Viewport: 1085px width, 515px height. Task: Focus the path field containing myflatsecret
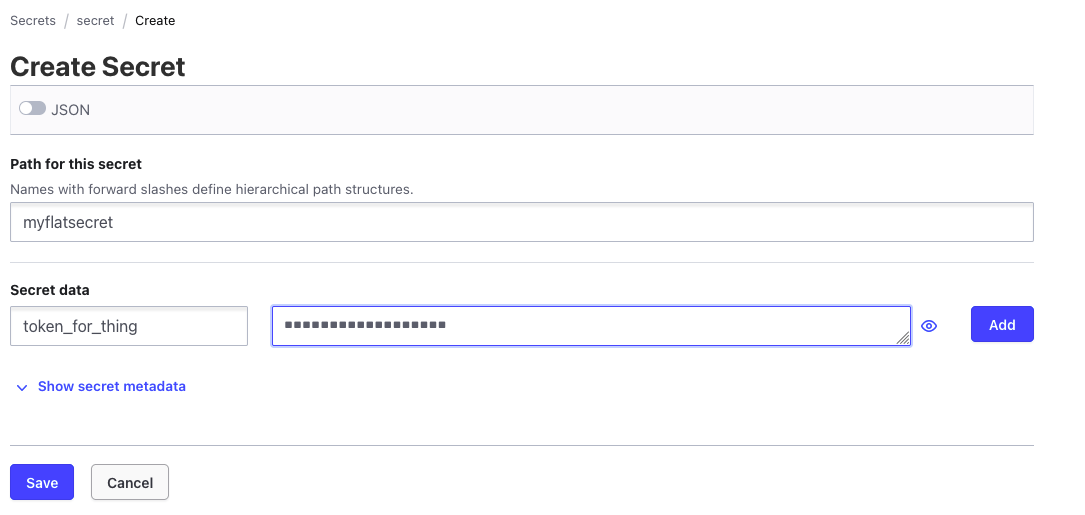[x=521, y=222]
